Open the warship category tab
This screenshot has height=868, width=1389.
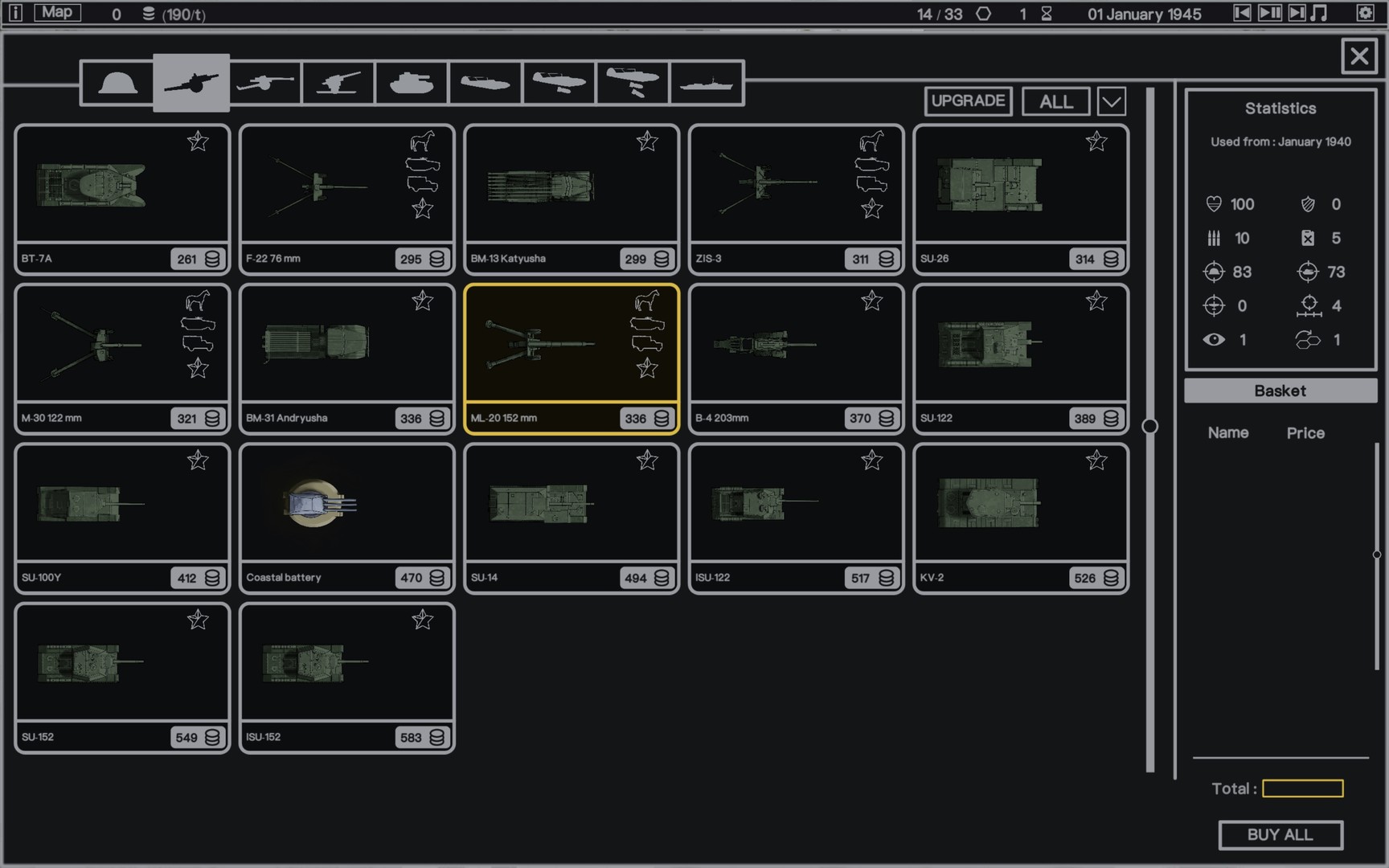click(x=706, y=83)
